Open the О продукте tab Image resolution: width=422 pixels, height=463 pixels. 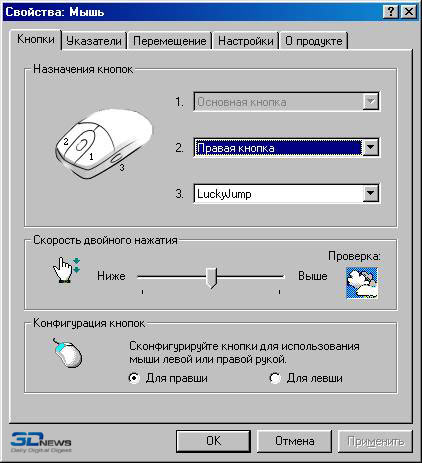[314, 41]
